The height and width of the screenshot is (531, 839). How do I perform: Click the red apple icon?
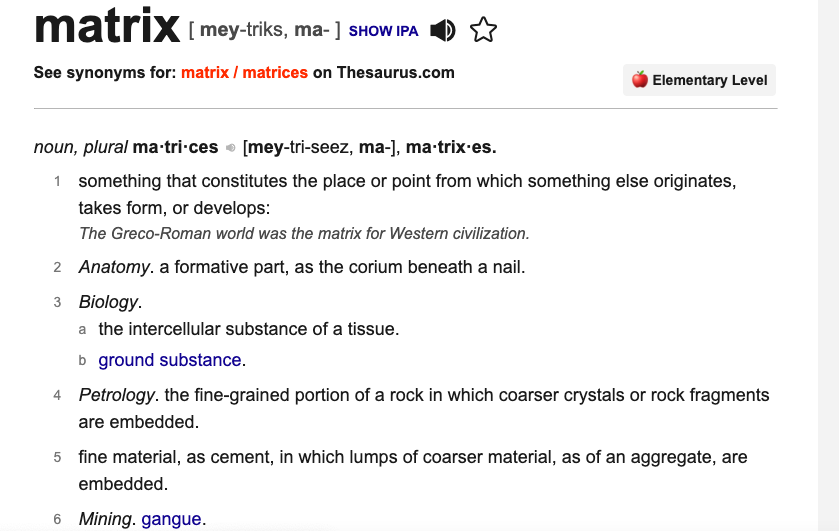(x=639, y=80)
